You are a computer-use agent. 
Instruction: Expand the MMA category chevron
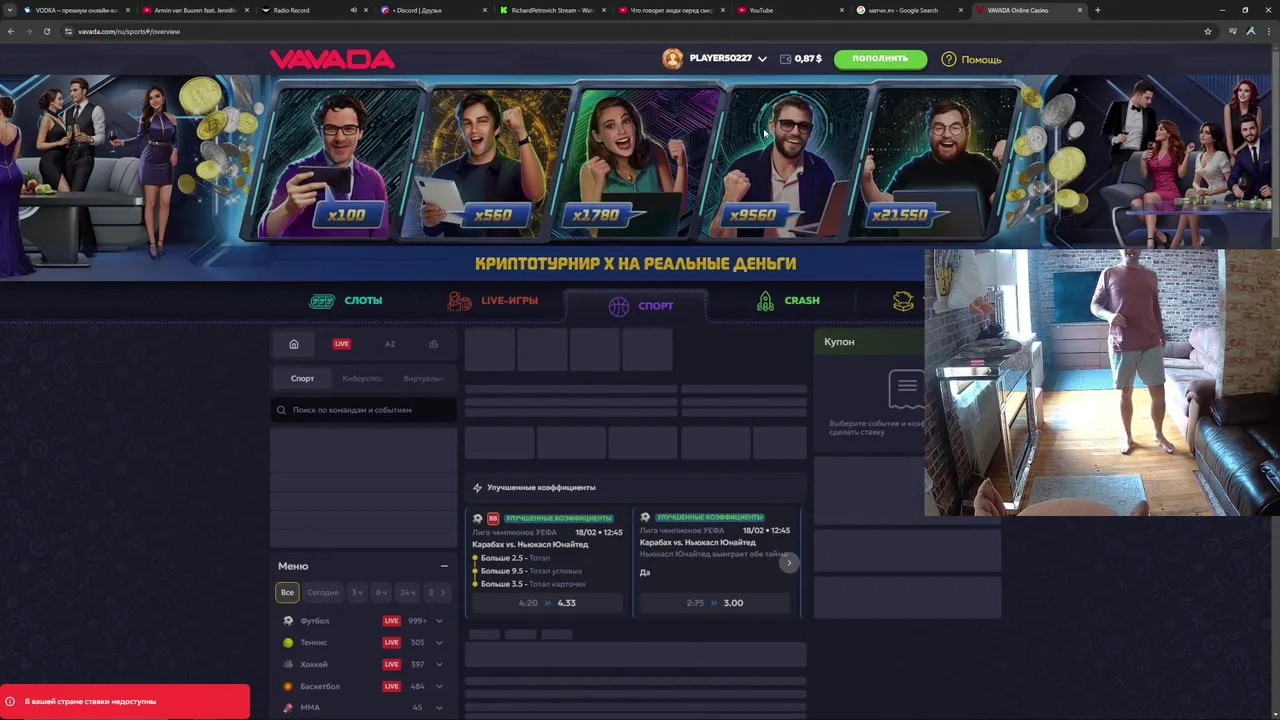pyautogui.click(x=439, y=708)
